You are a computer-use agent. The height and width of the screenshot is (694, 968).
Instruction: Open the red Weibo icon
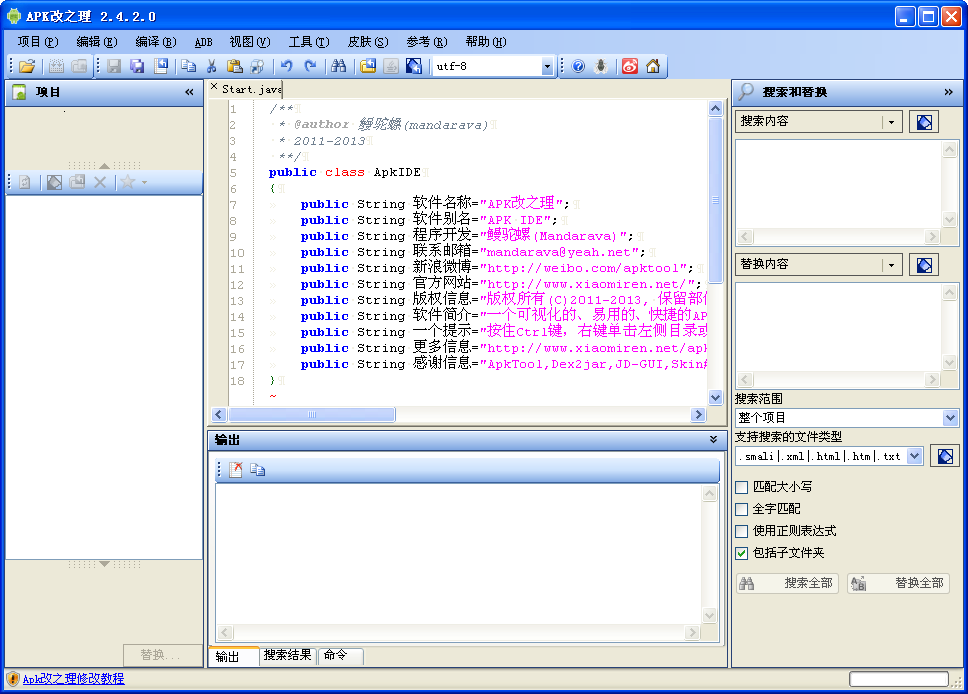630,66
